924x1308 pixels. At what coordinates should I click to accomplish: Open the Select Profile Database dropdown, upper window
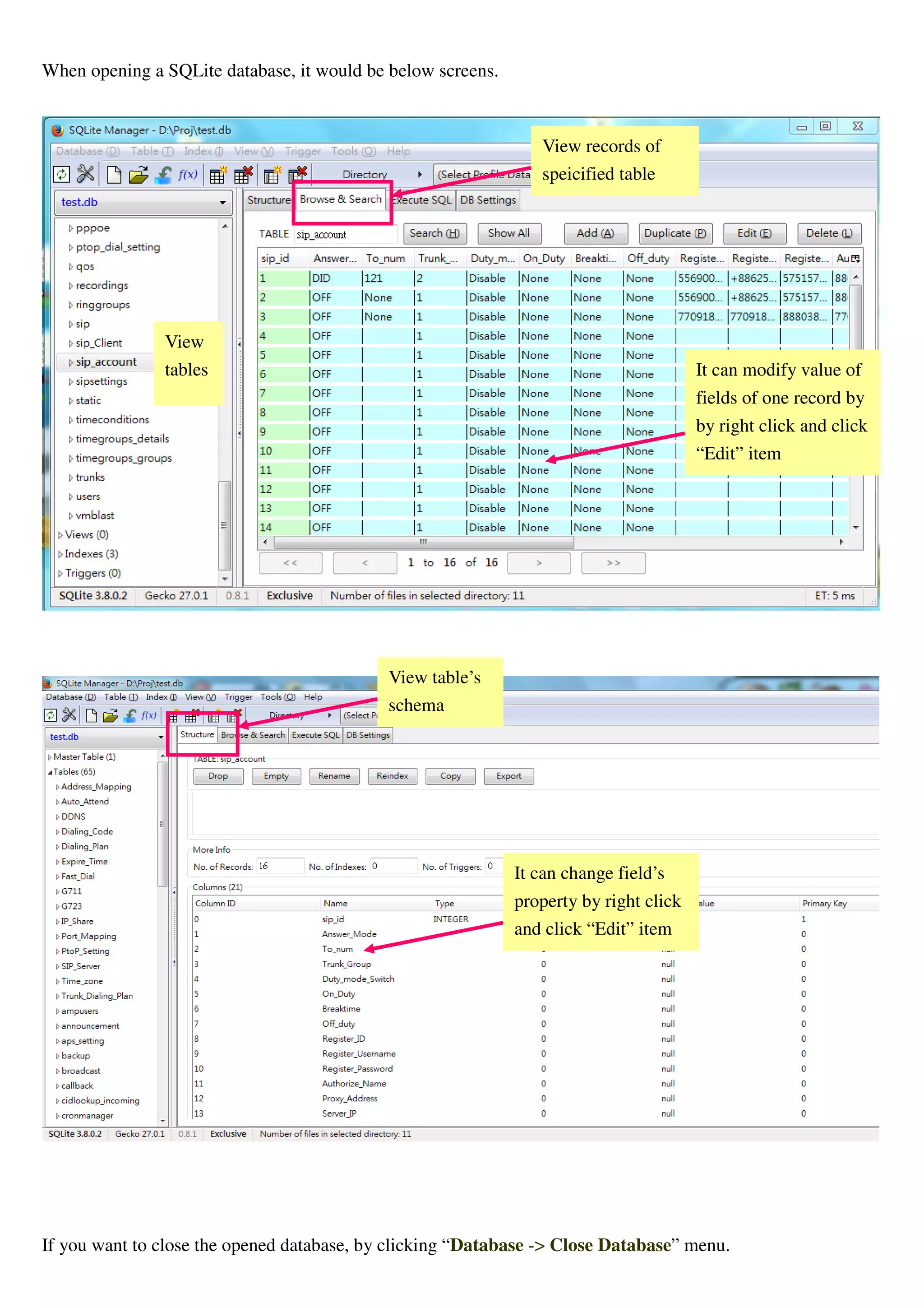coord(483,175)
